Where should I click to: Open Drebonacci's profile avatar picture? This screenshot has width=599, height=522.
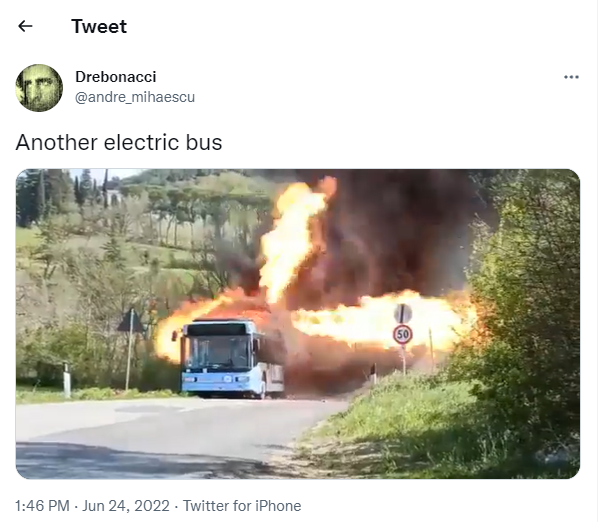tap(39, 88)
